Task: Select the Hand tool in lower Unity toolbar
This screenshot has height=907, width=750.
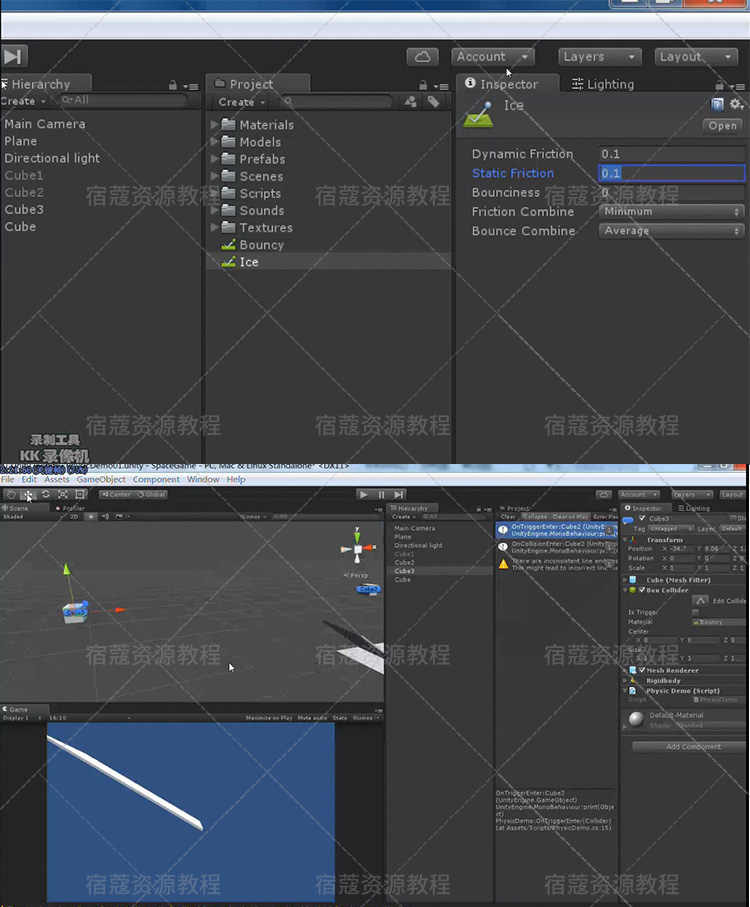Action: point(11,495)
